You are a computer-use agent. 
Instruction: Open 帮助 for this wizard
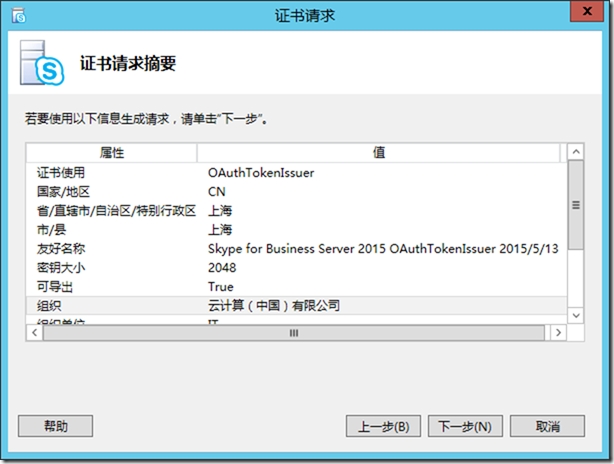56,426
